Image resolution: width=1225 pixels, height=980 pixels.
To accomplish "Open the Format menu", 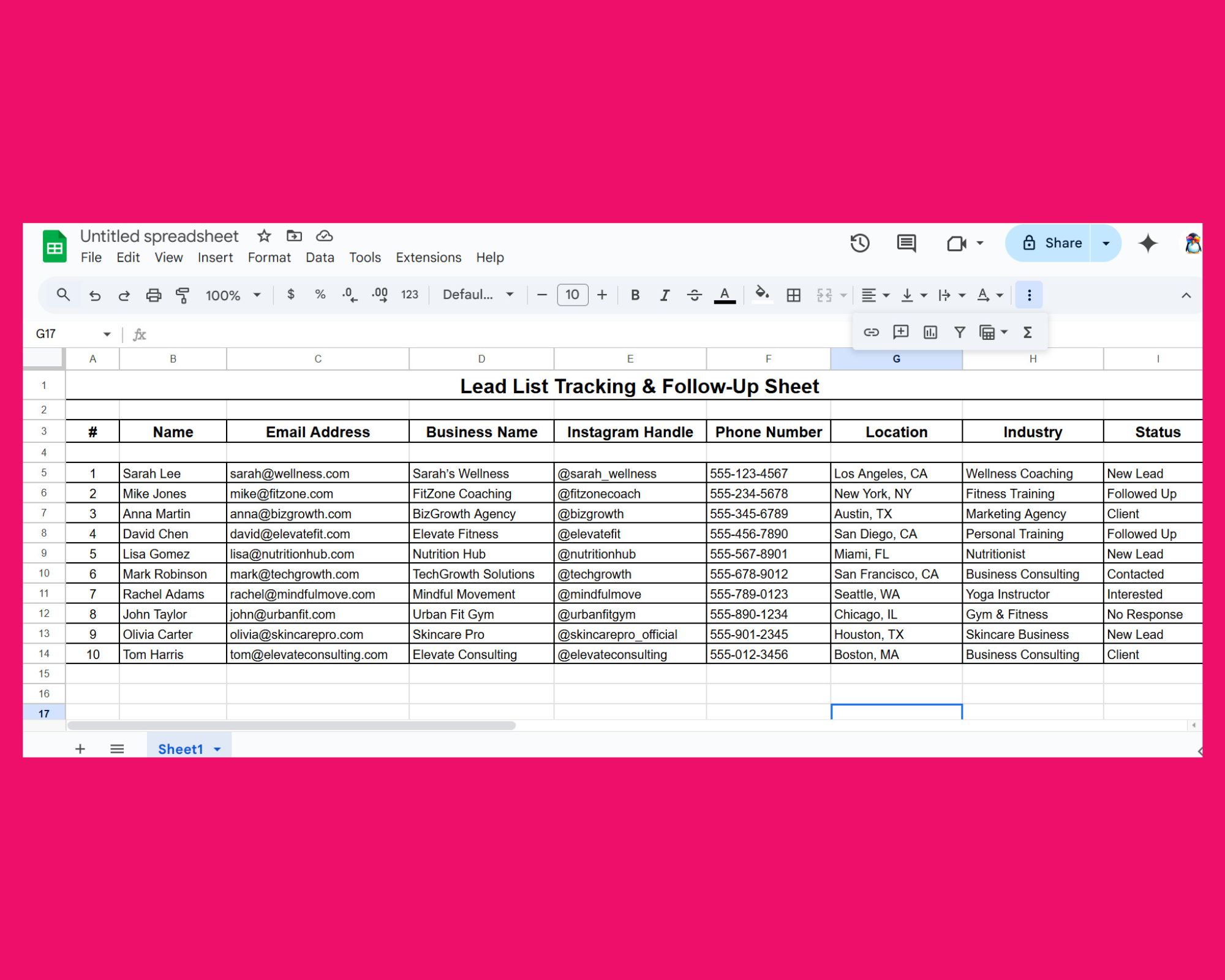I will click(269, 257).
